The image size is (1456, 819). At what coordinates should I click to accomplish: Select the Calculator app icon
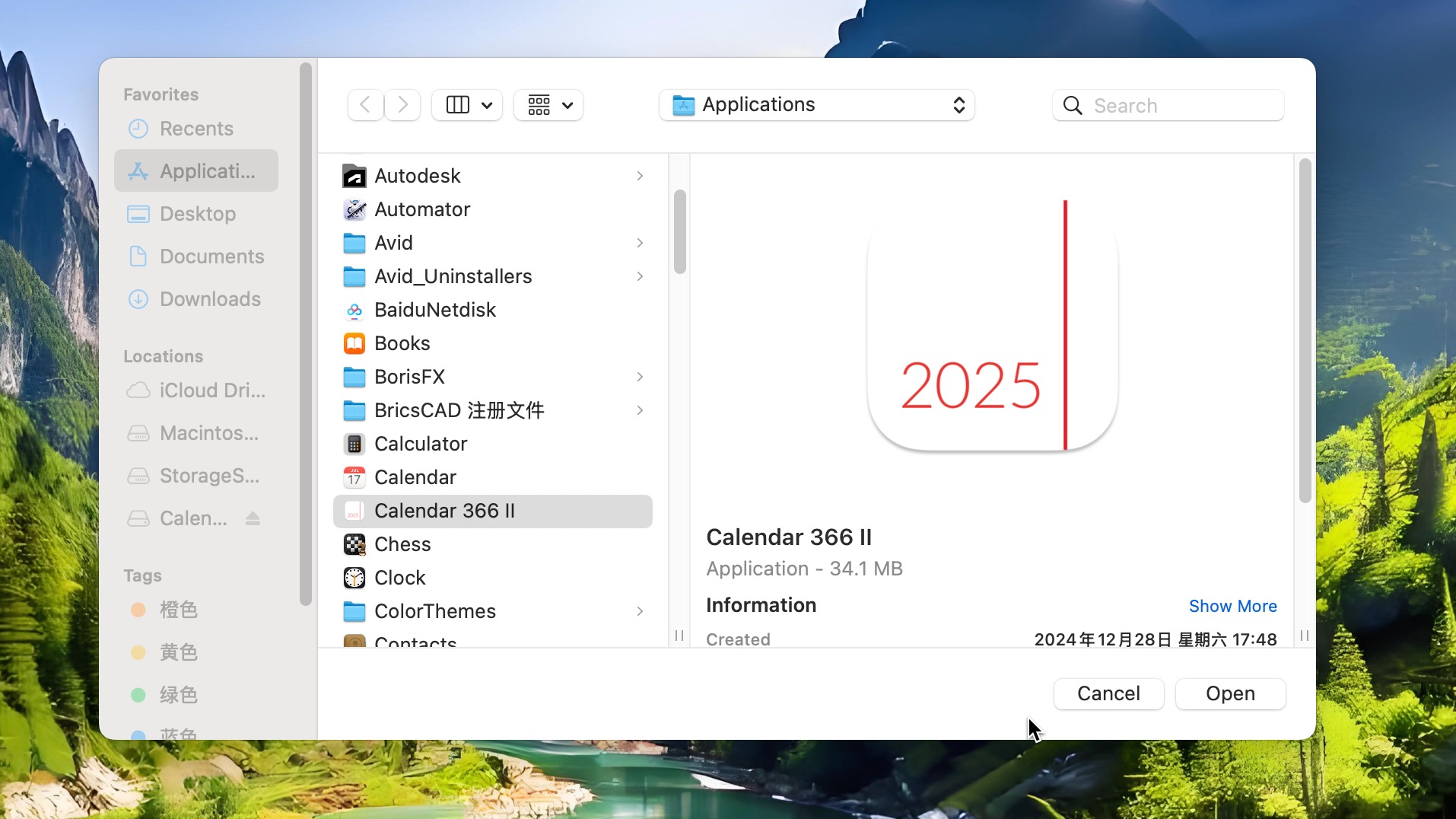[x=354, y=444]
